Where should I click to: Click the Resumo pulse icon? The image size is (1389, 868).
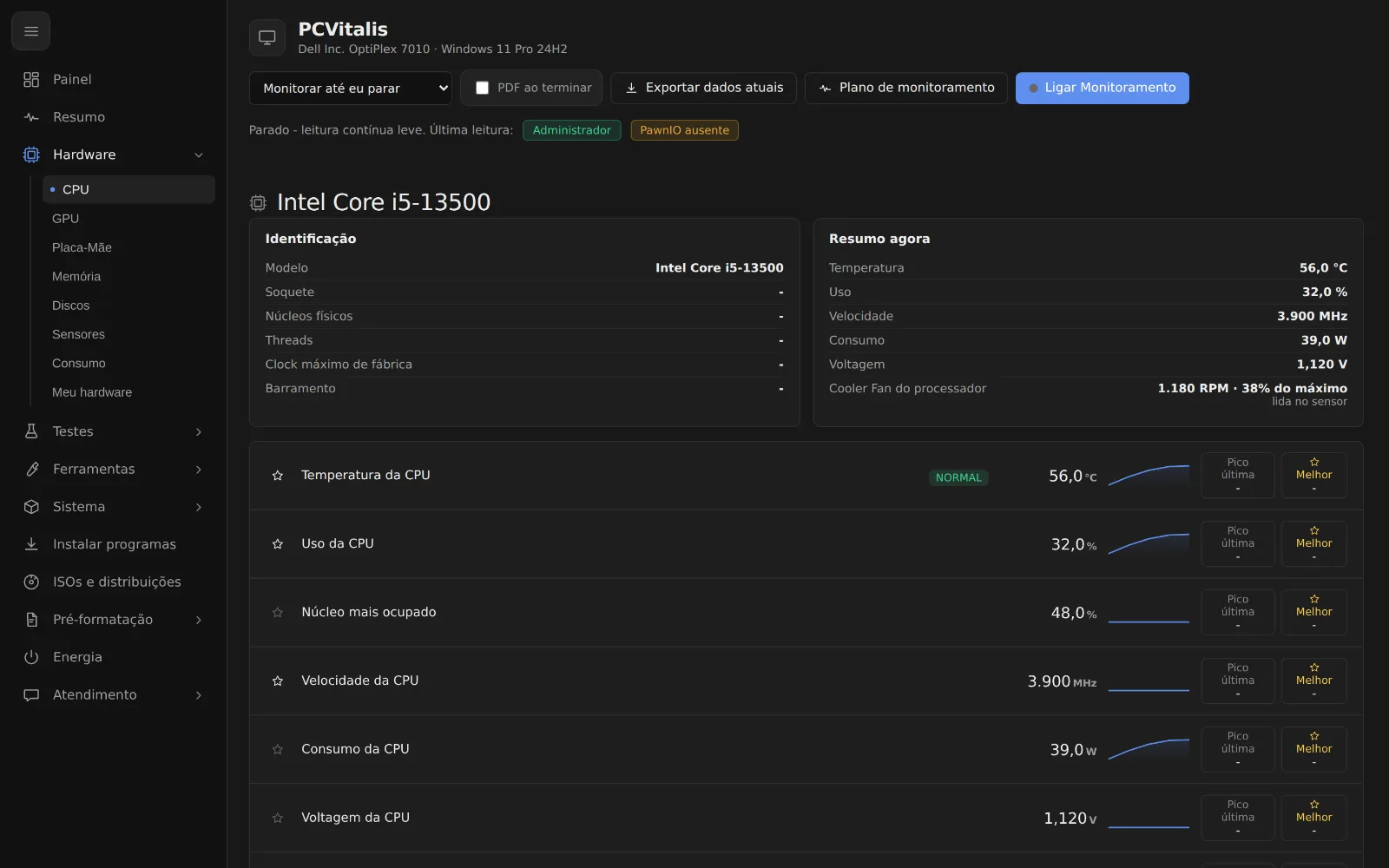31,117
